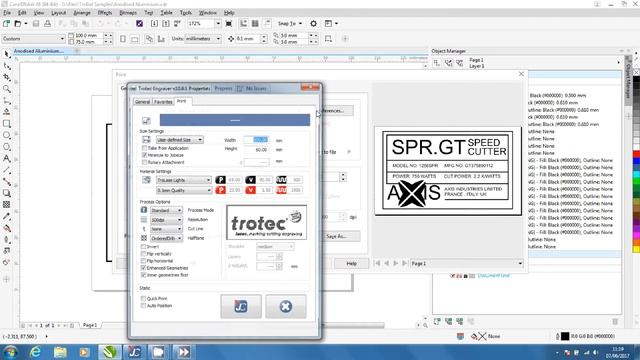Switch to General tab in Trotec properties
This screenshot has height=360, width=640.
click(x=142, y=102)
